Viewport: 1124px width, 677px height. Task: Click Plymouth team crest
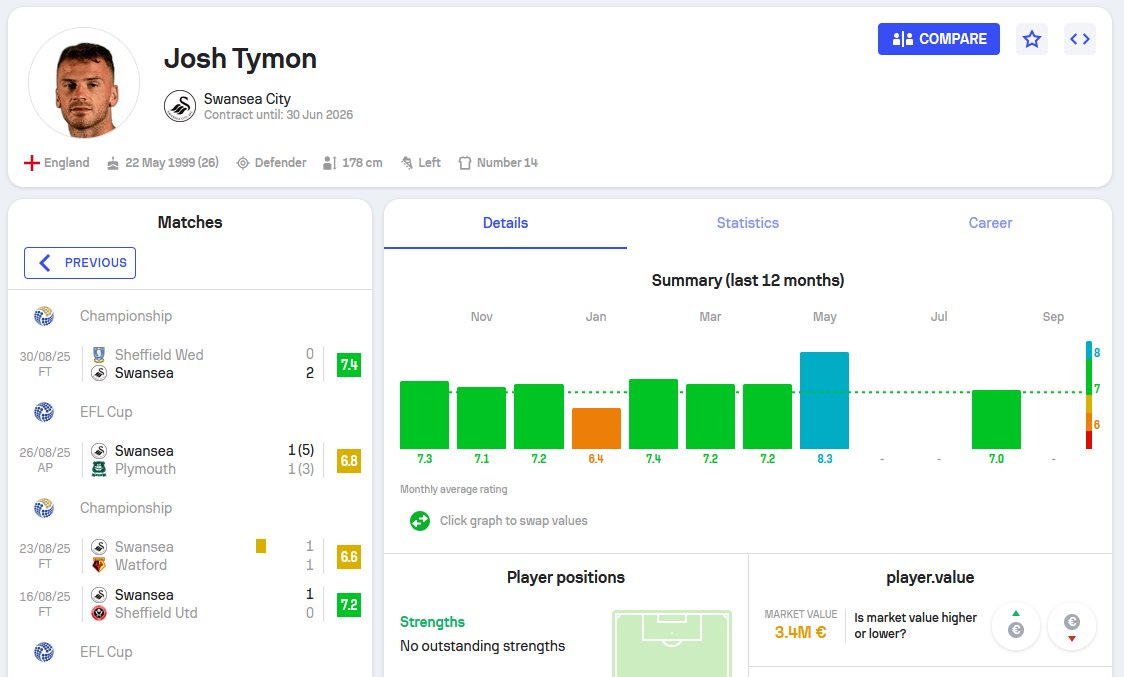point(99,469)
